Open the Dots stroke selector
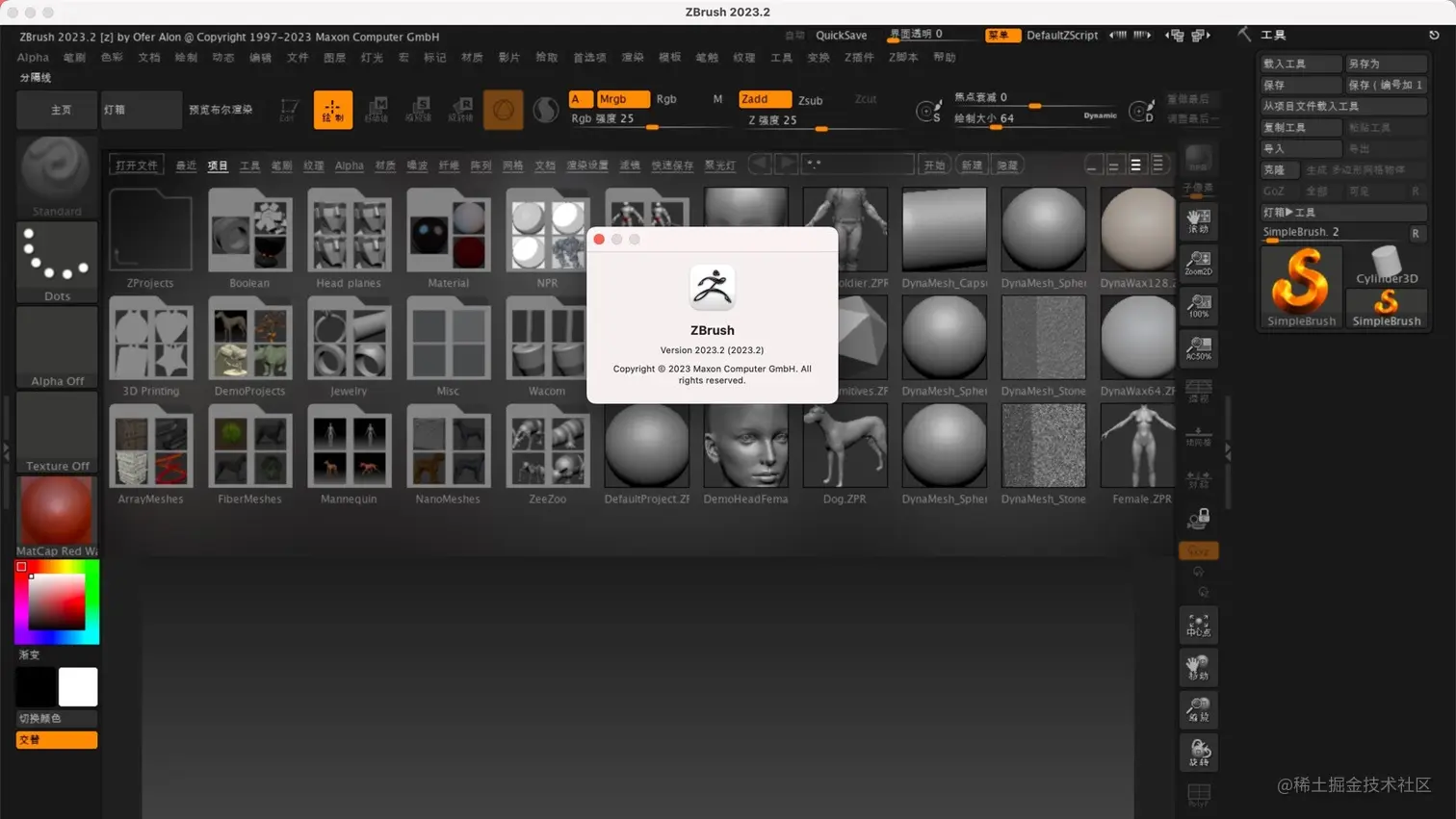Image resolution: width=1456 pixels, height=819 pixels. [57, 262]
